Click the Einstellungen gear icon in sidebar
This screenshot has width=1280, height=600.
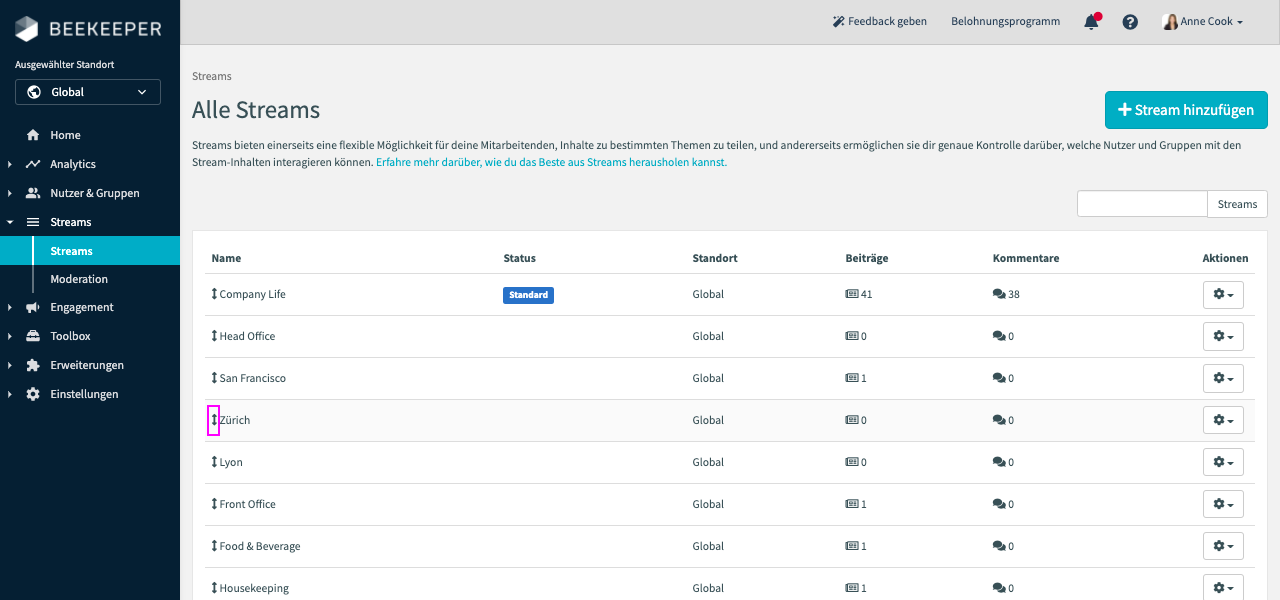pyautogui.click(x=33, y=394)
